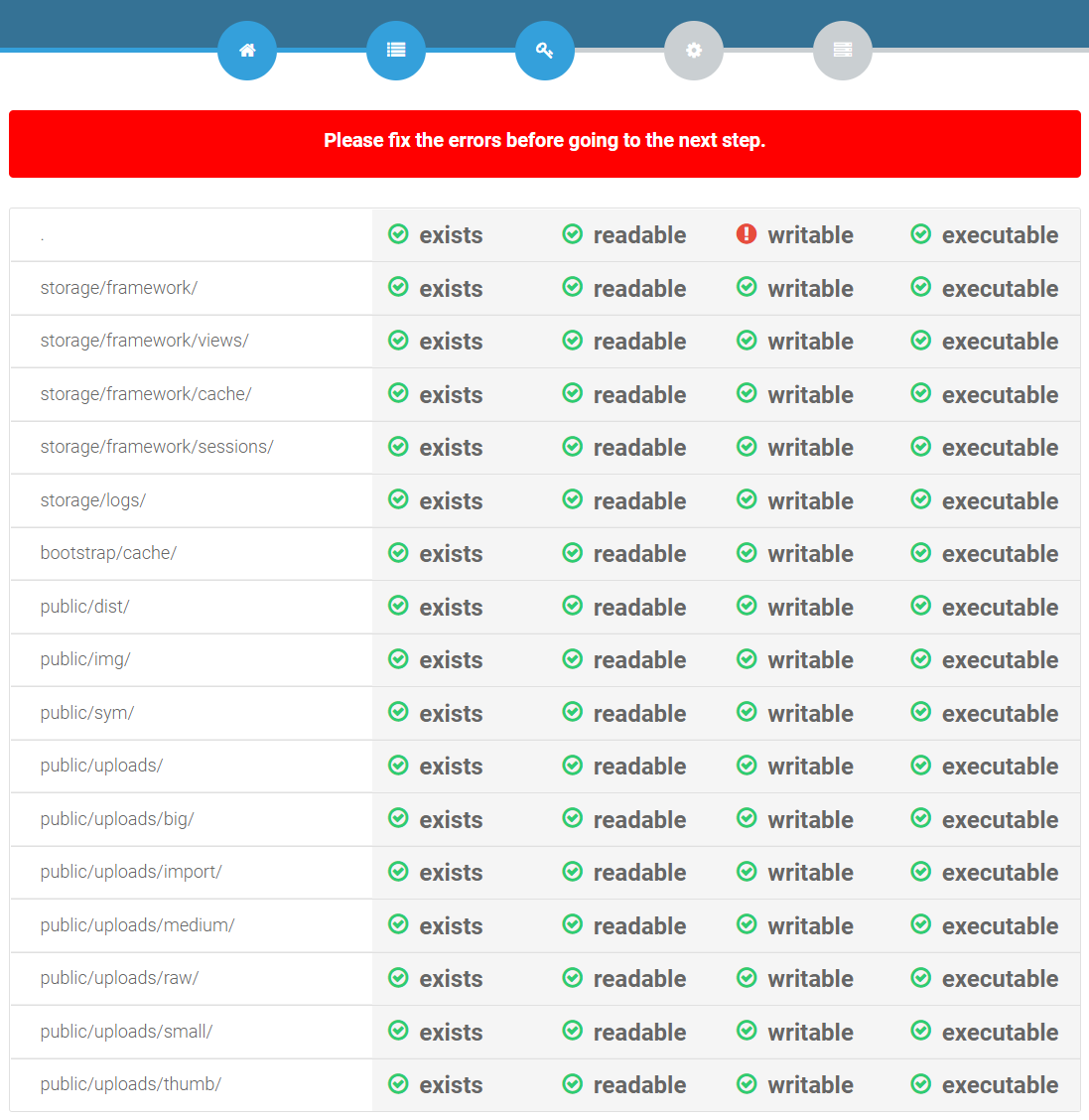Select the public/dist/ directory link

84,606
